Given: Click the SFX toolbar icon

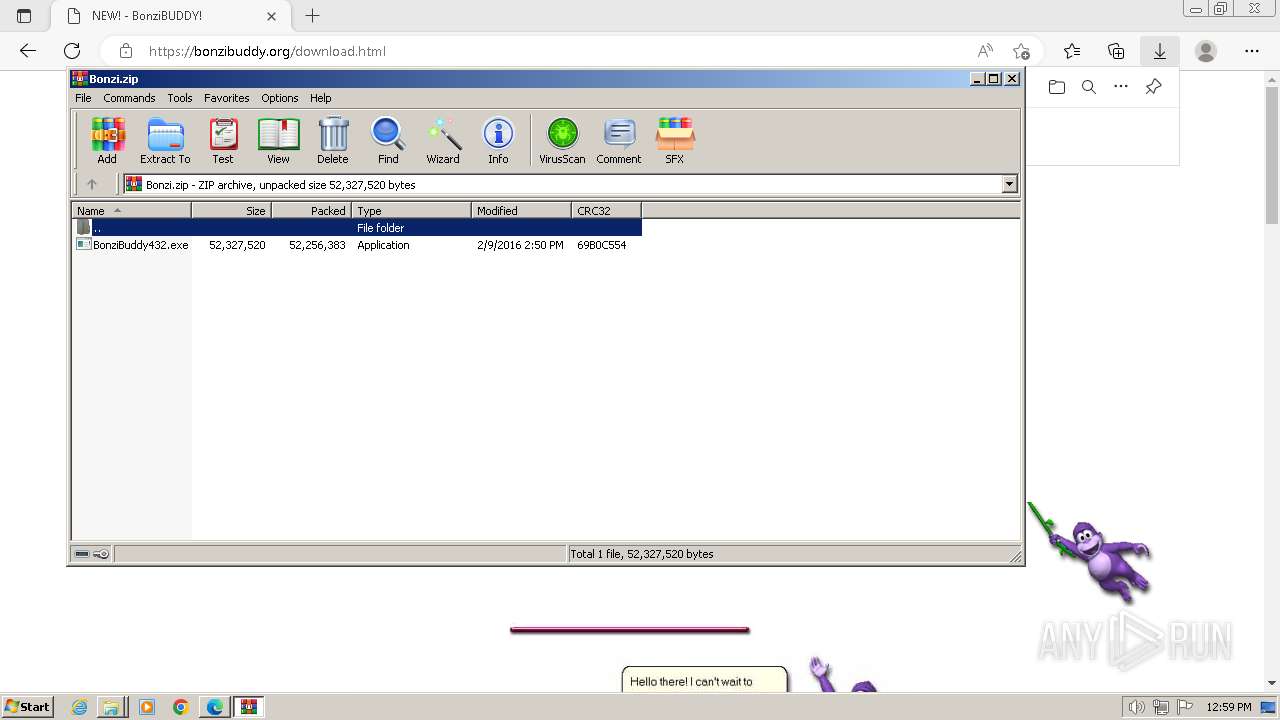Looking at the screenshot, I should click(x=675, y=141).
